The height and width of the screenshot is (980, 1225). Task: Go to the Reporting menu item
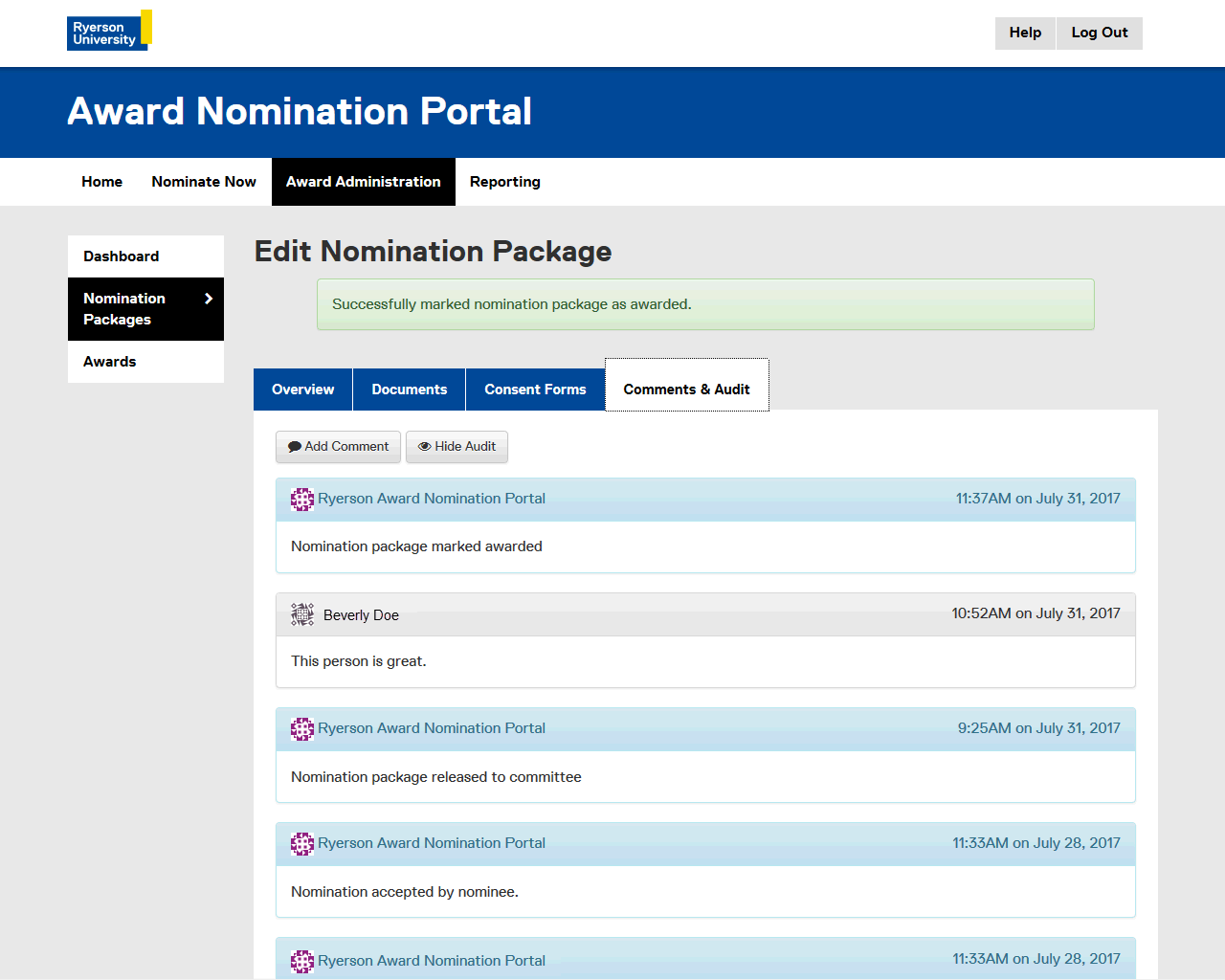click(504, 182)
